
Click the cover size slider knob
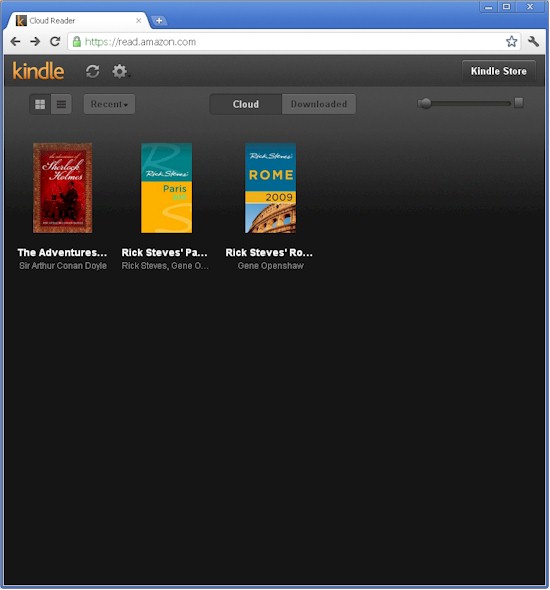click(425, 103)
